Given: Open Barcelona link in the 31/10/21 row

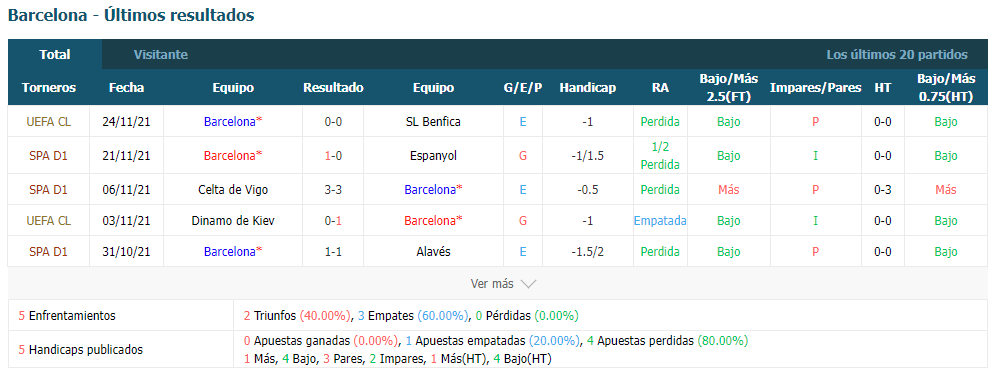Looking at the screenshot, I should [x=233, y=251].
